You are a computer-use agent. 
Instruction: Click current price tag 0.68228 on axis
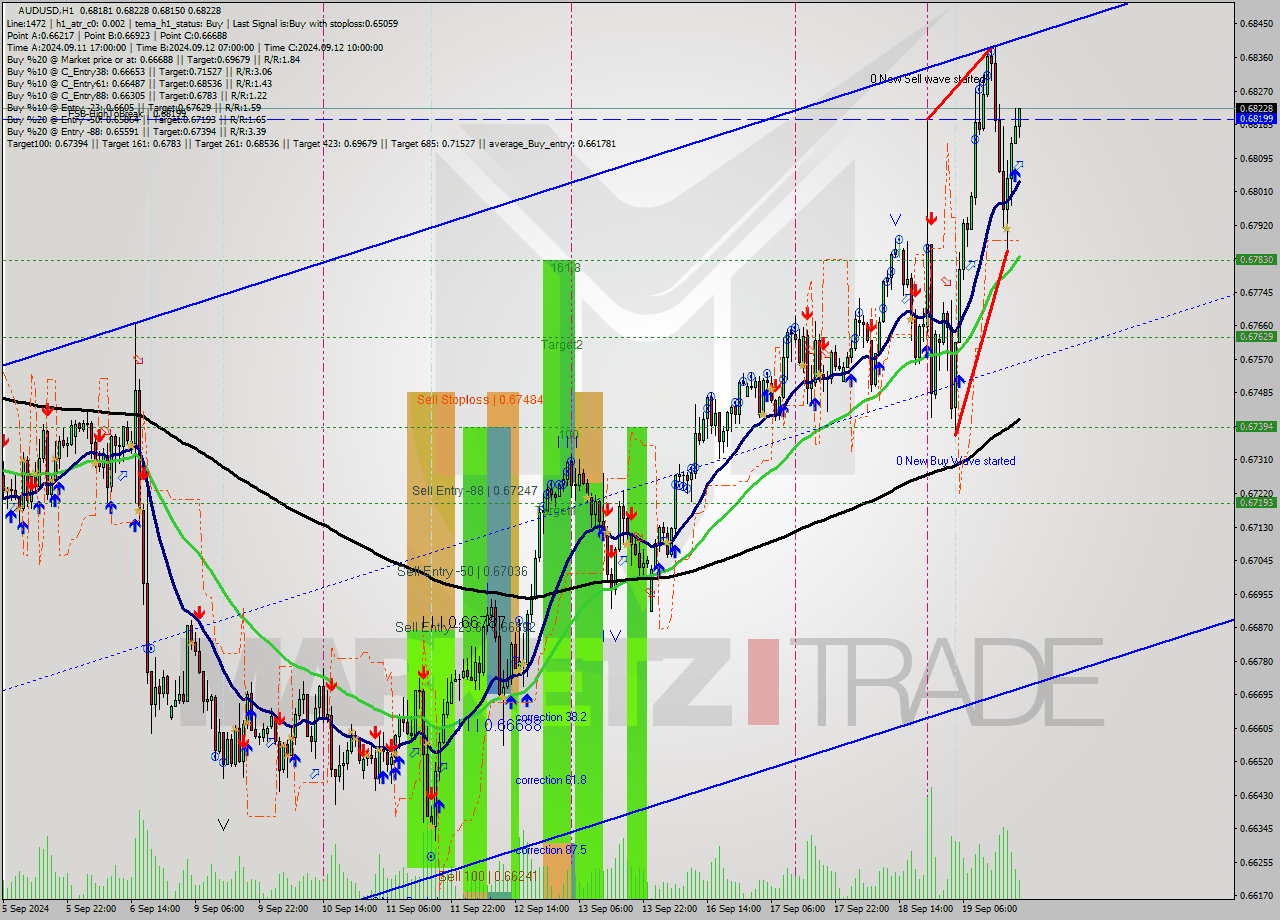(x=1255, y=108)
